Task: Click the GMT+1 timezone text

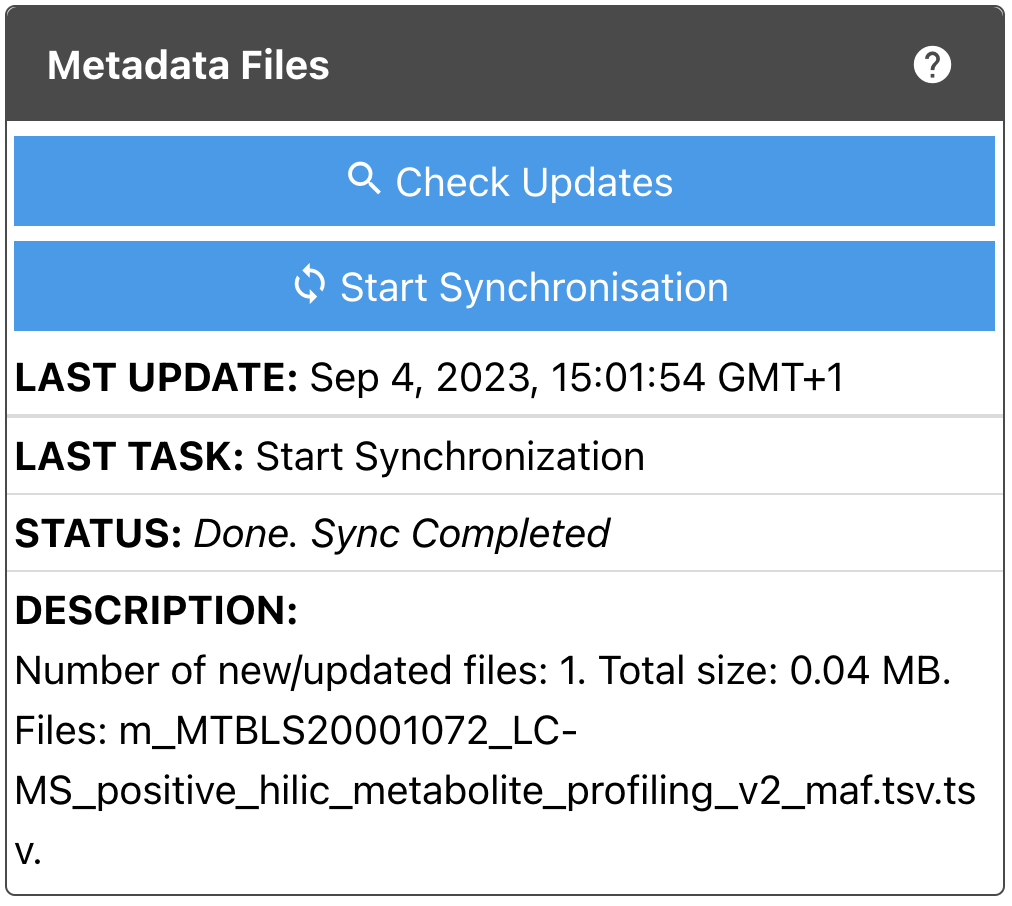Action: click(x=780, y=378)
